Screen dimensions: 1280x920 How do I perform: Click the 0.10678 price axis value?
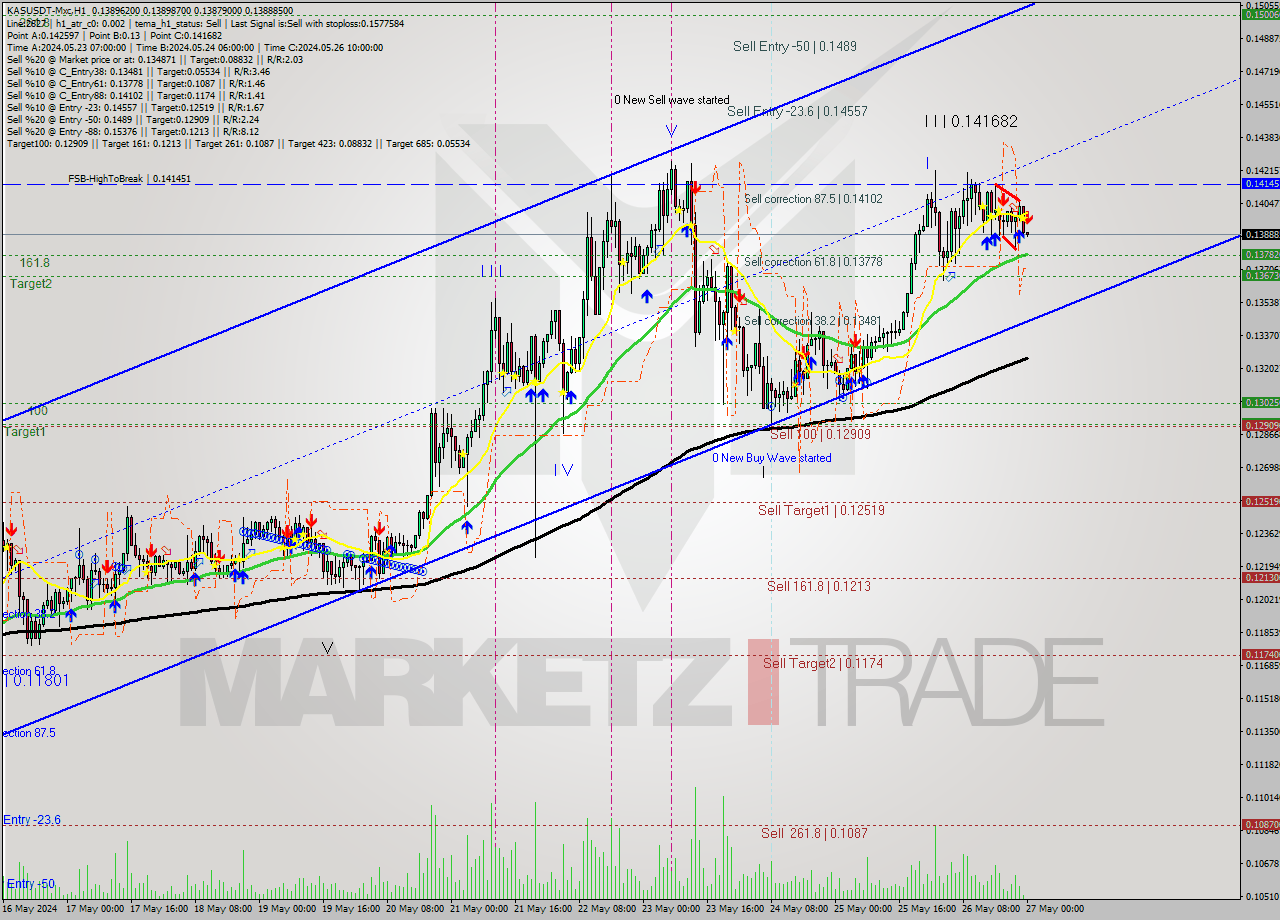[x=1262, y=863]
